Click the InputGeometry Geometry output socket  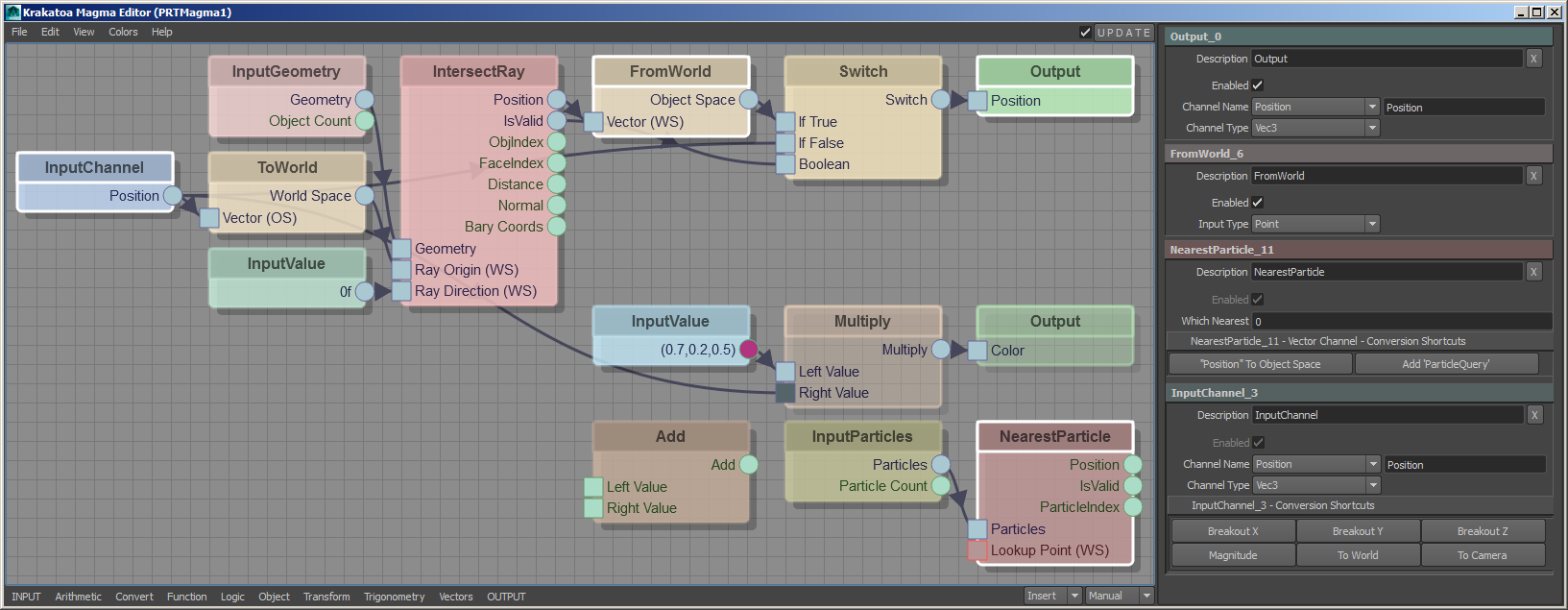[365, 99]
